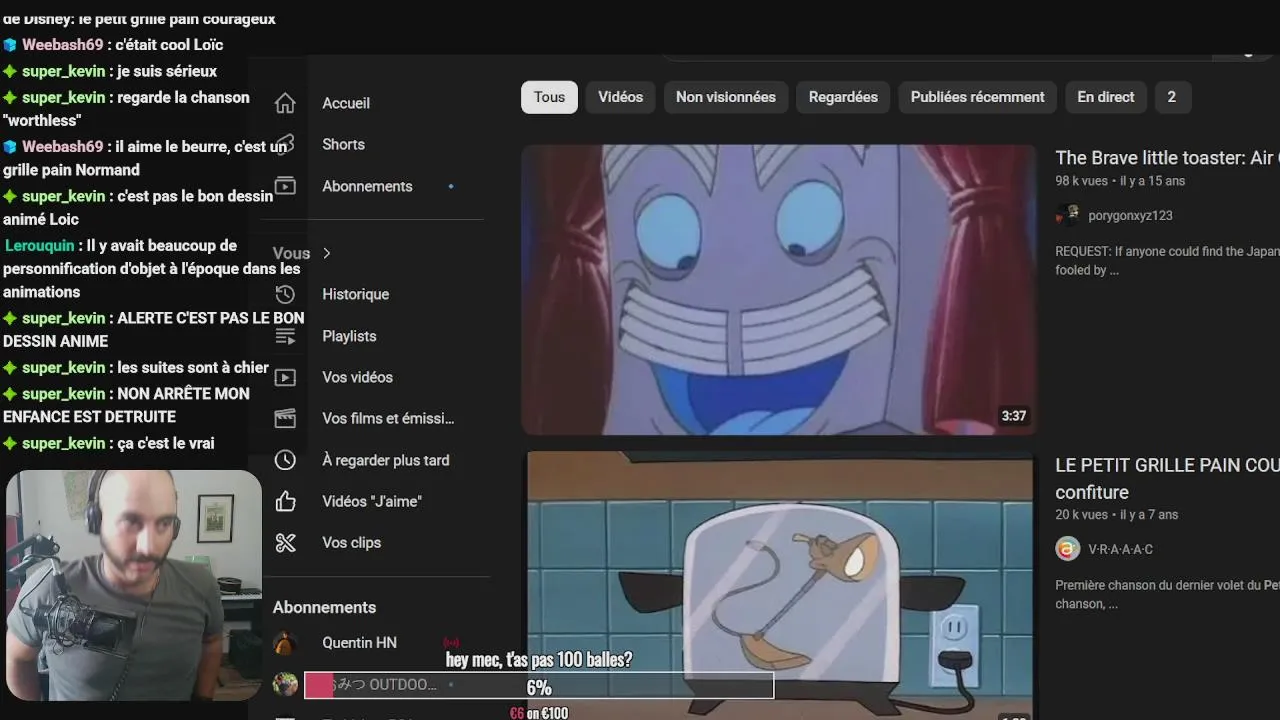Open the Accueil home icon
The width and height of the screenshot is (1280, 720).
tap(285, 103)
